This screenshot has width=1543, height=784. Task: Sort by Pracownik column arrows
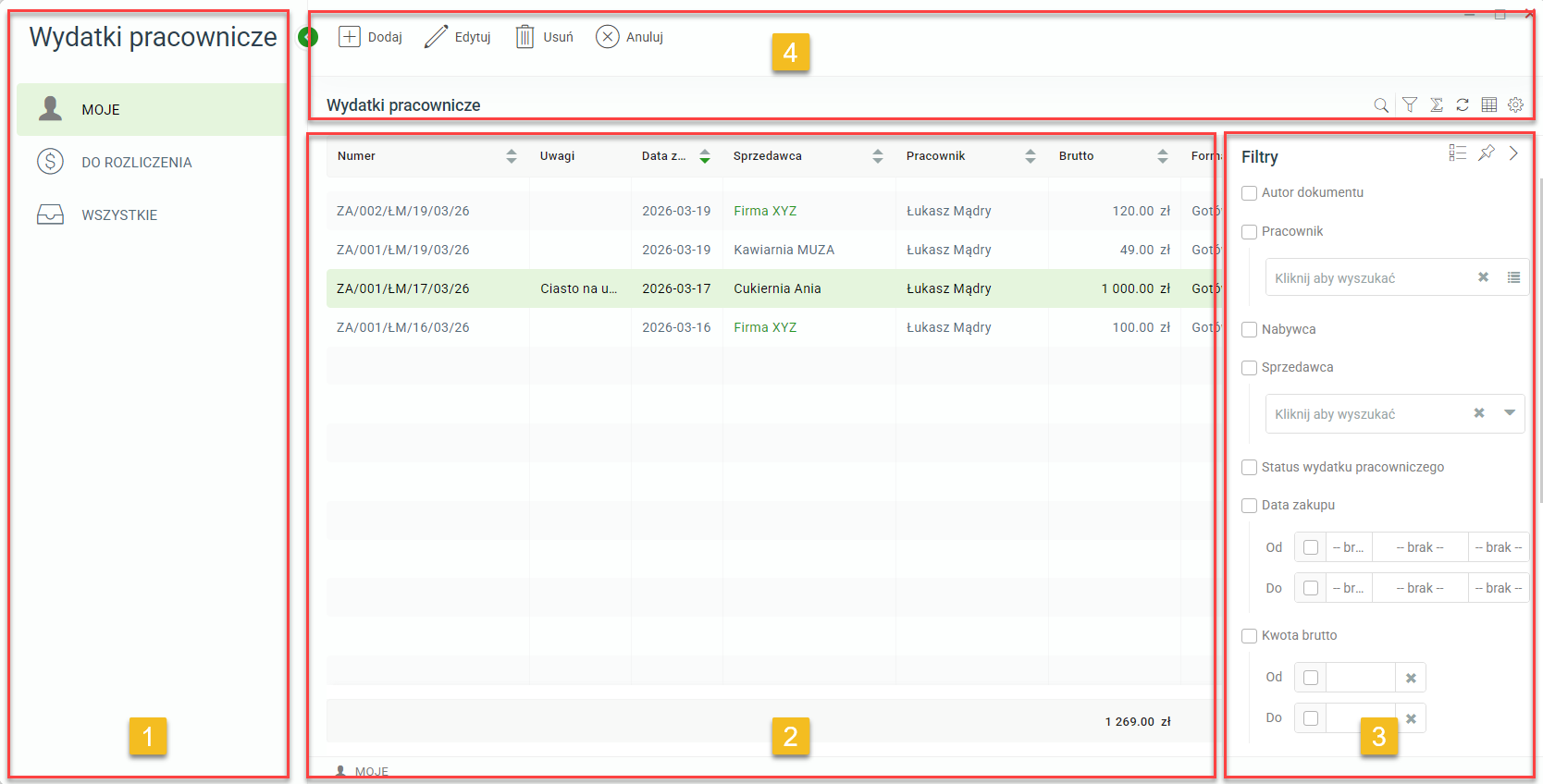1031,156
